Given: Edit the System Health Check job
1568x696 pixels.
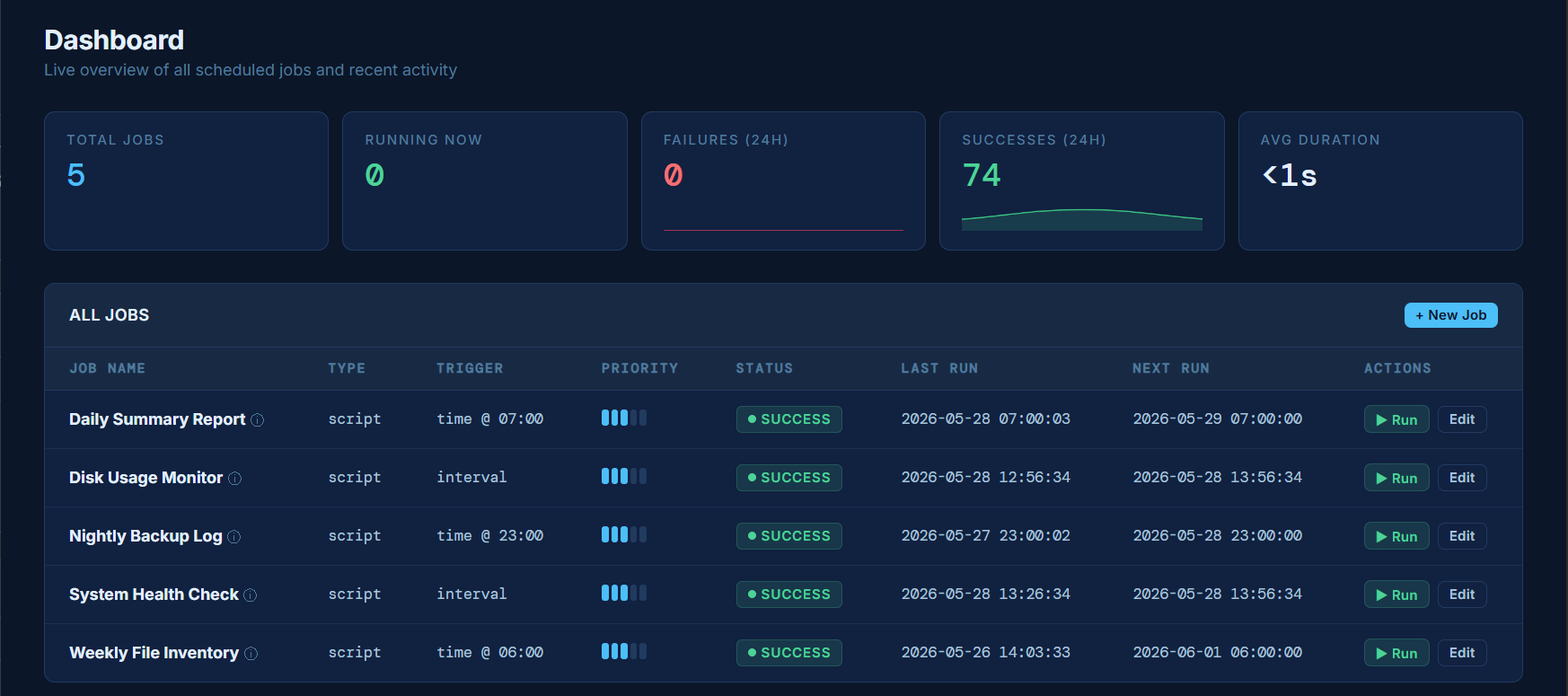Looking at the screenshot, I should [x=1462, y=595].
